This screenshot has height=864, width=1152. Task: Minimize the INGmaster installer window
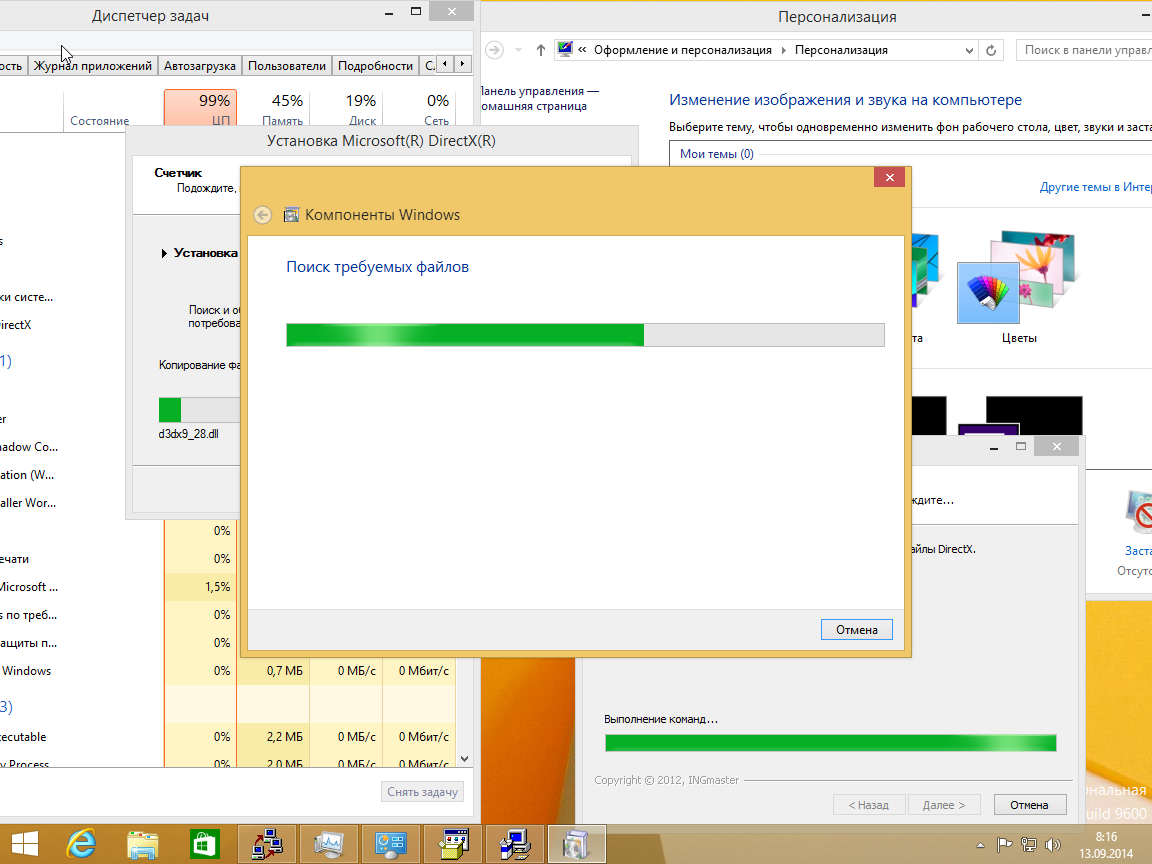993,447
